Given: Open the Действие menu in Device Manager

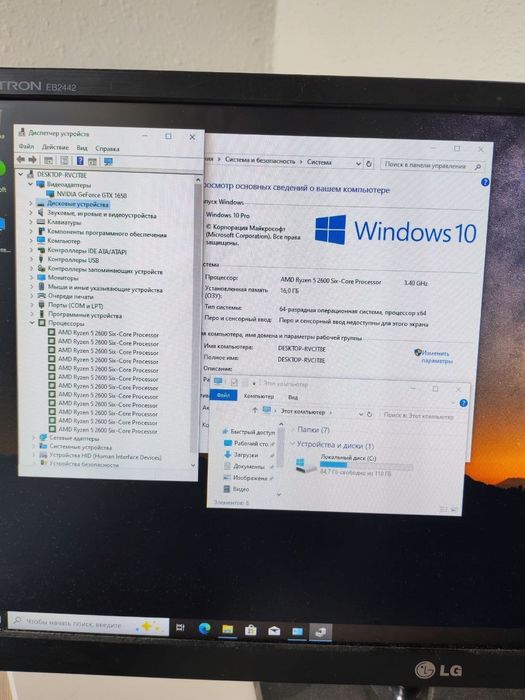Looking at the screenshot, I should click(55, 147).
